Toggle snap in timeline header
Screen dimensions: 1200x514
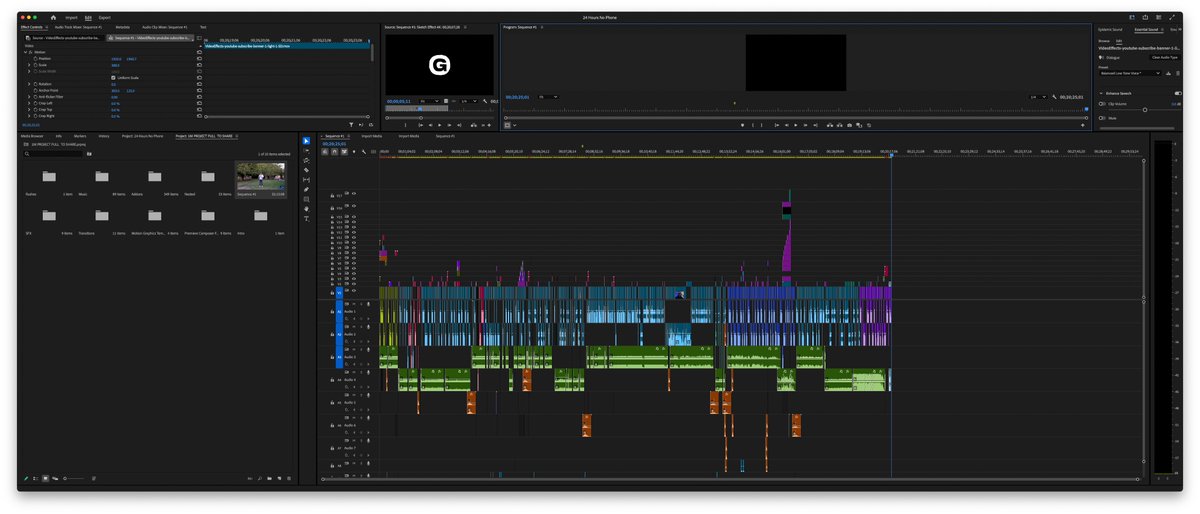point(334,152)
